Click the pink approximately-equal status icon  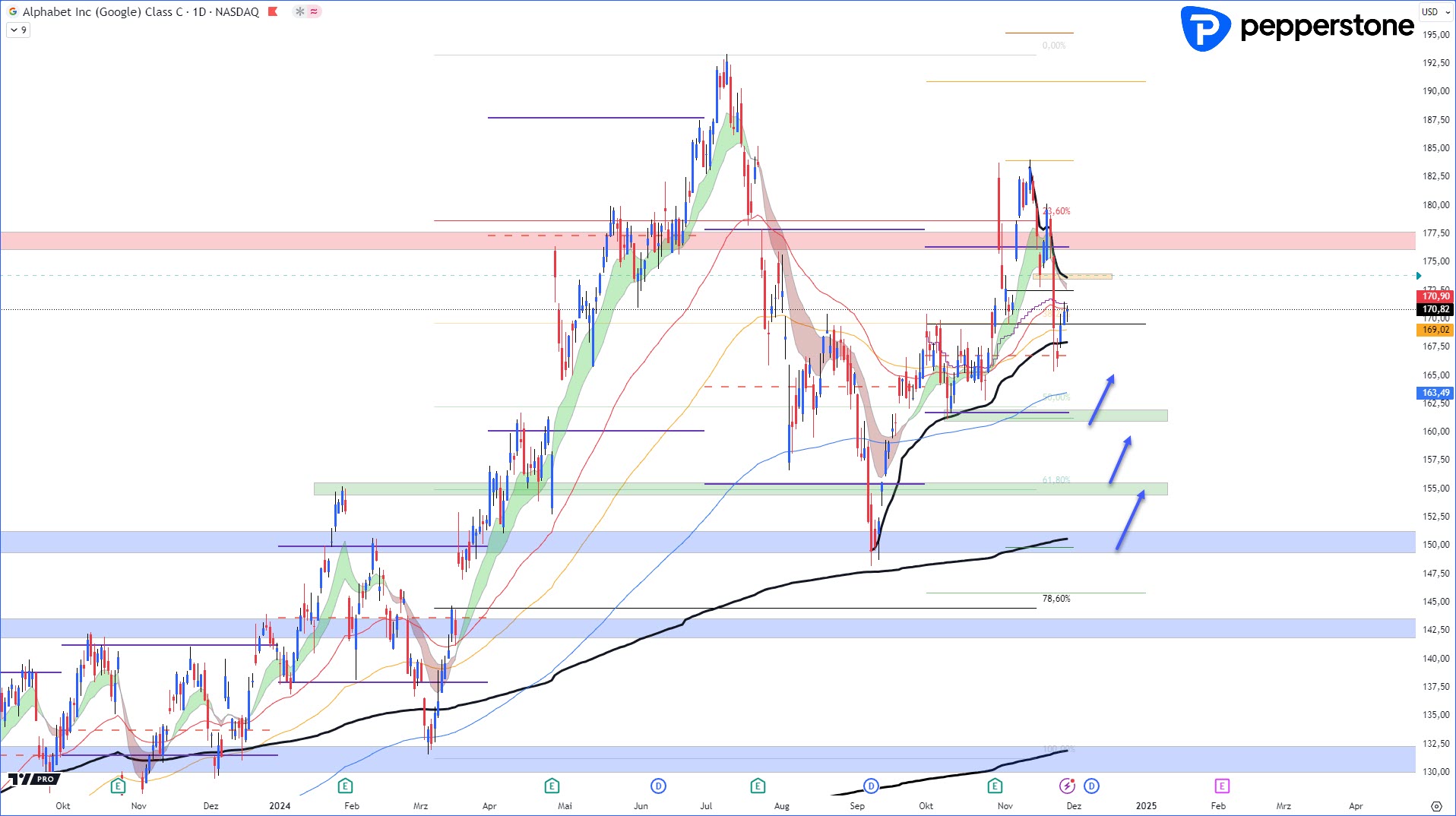pos(314,11)
